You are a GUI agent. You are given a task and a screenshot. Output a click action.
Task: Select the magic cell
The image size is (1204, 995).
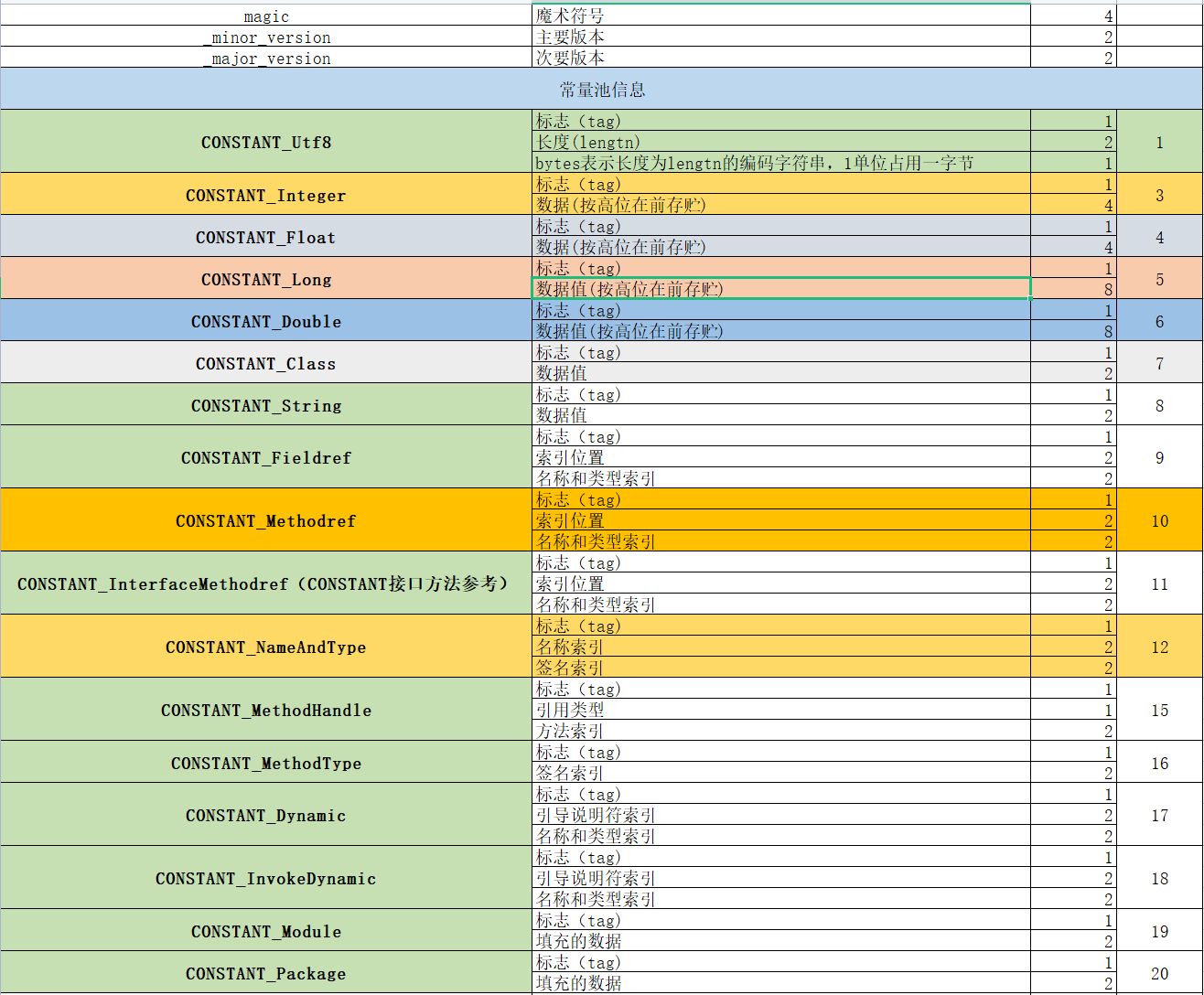point(266,16)
